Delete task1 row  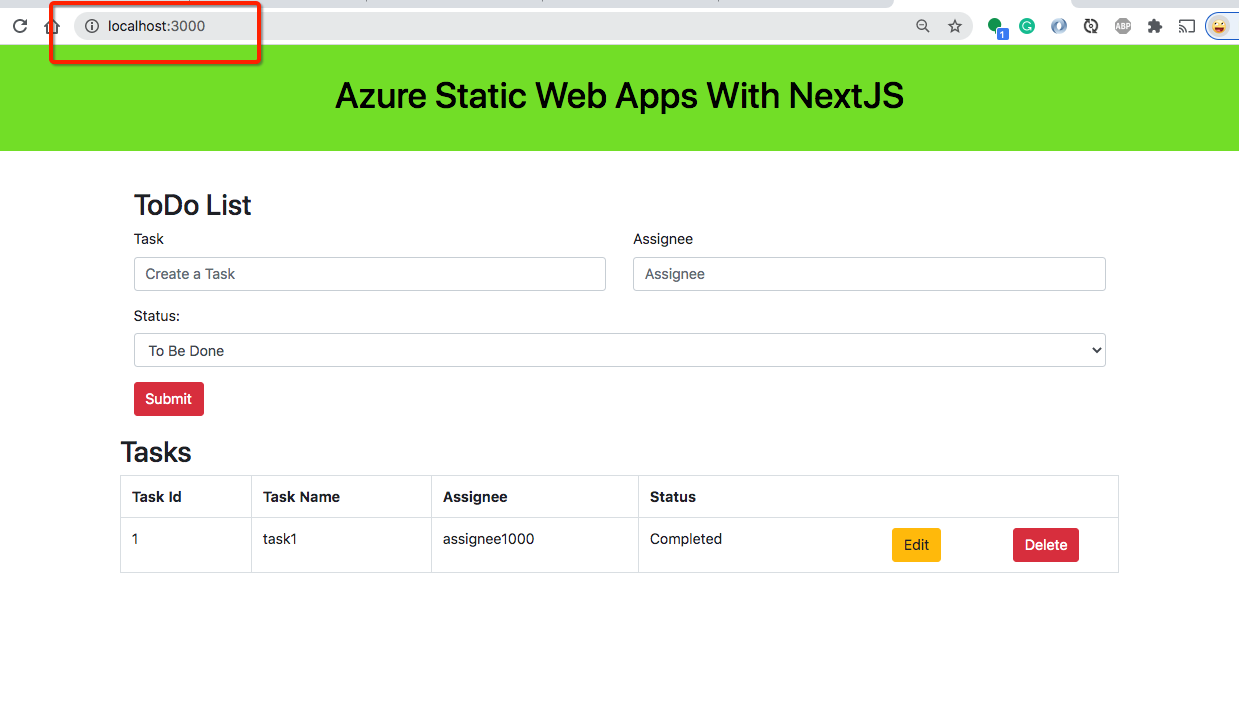pos(1046,545)
